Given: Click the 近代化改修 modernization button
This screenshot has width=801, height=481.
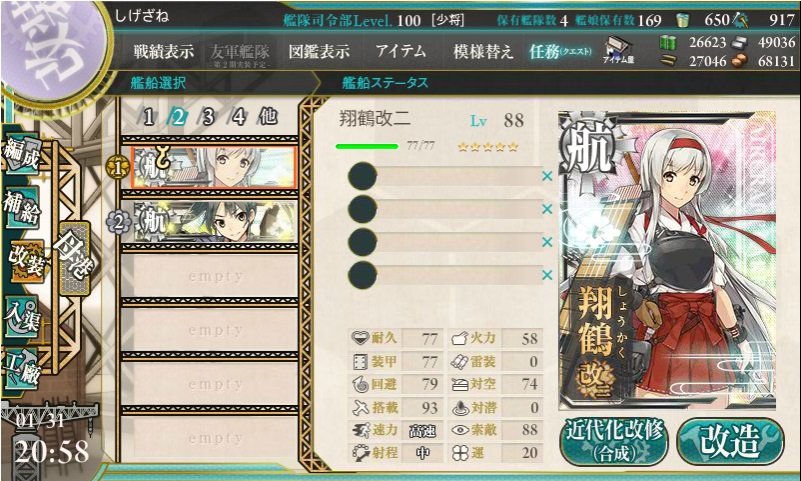Looking at the screenshot, I should pos(614,442).
